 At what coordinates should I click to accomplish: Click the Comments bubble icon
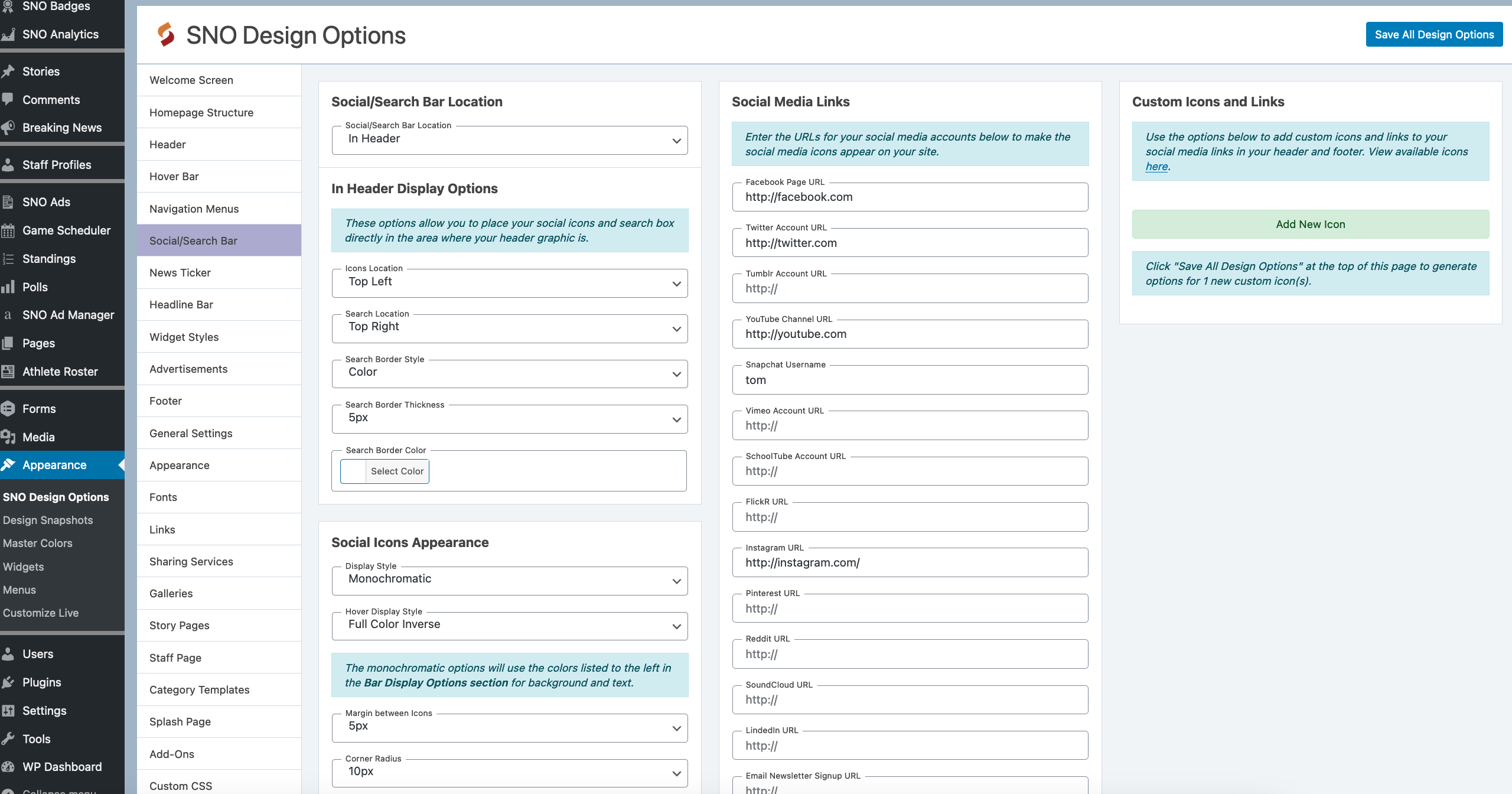tap(8, 100)
